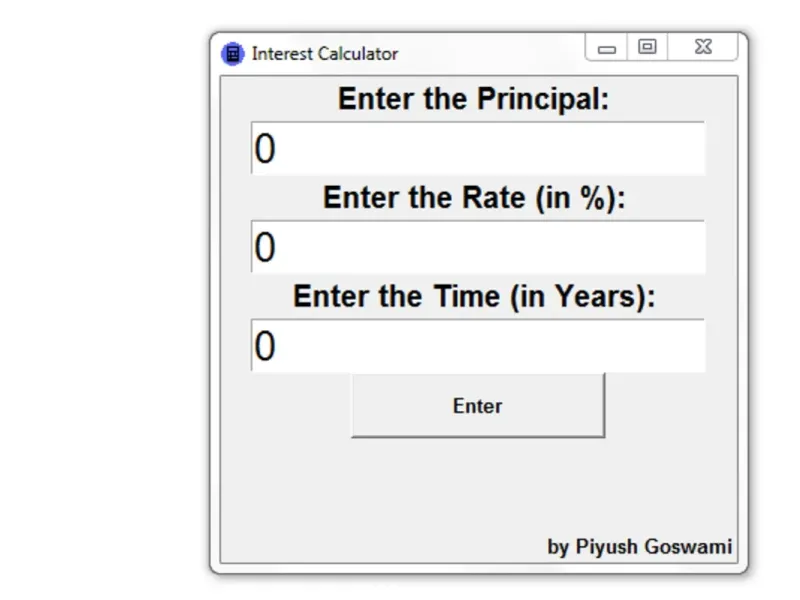
Task: Click the 'Enter the Time (in Years):' label
Action: pyautogui.click(x=473, y=297)
